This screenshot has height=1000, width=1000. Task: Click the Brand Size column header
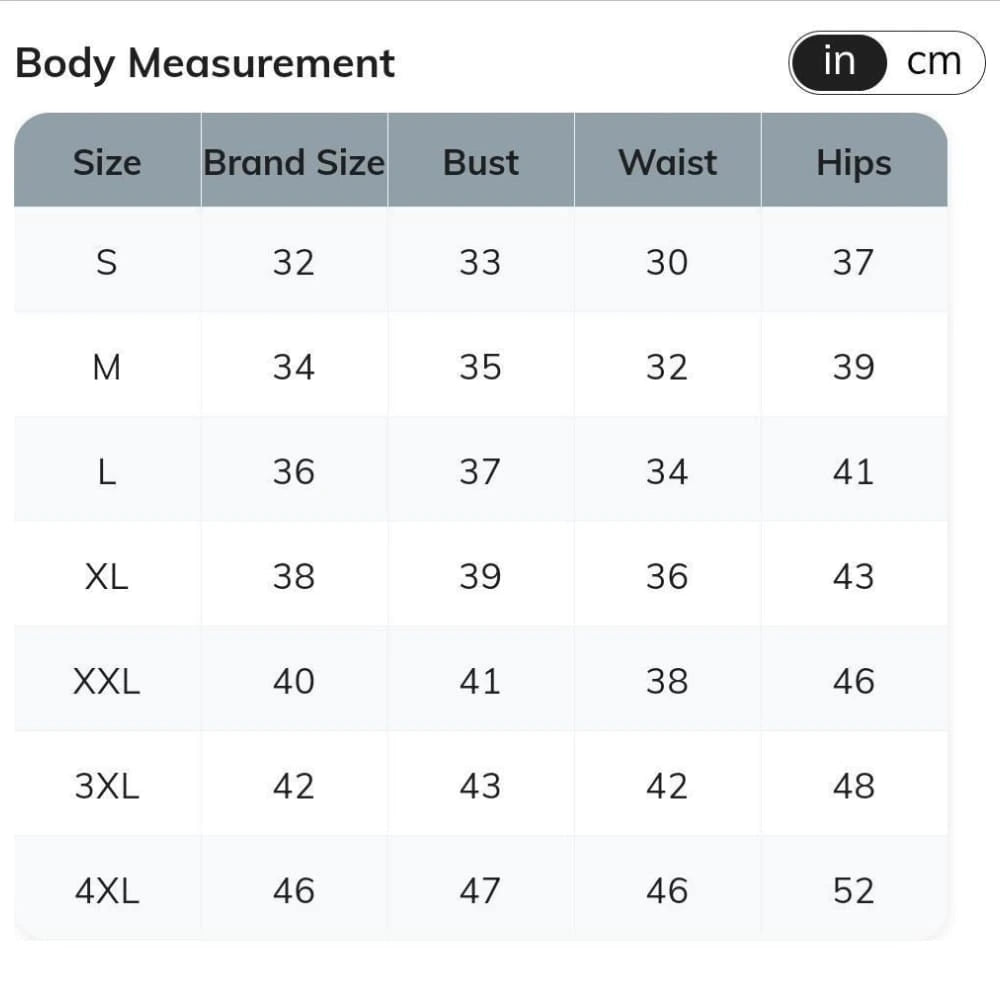(294, 162)
